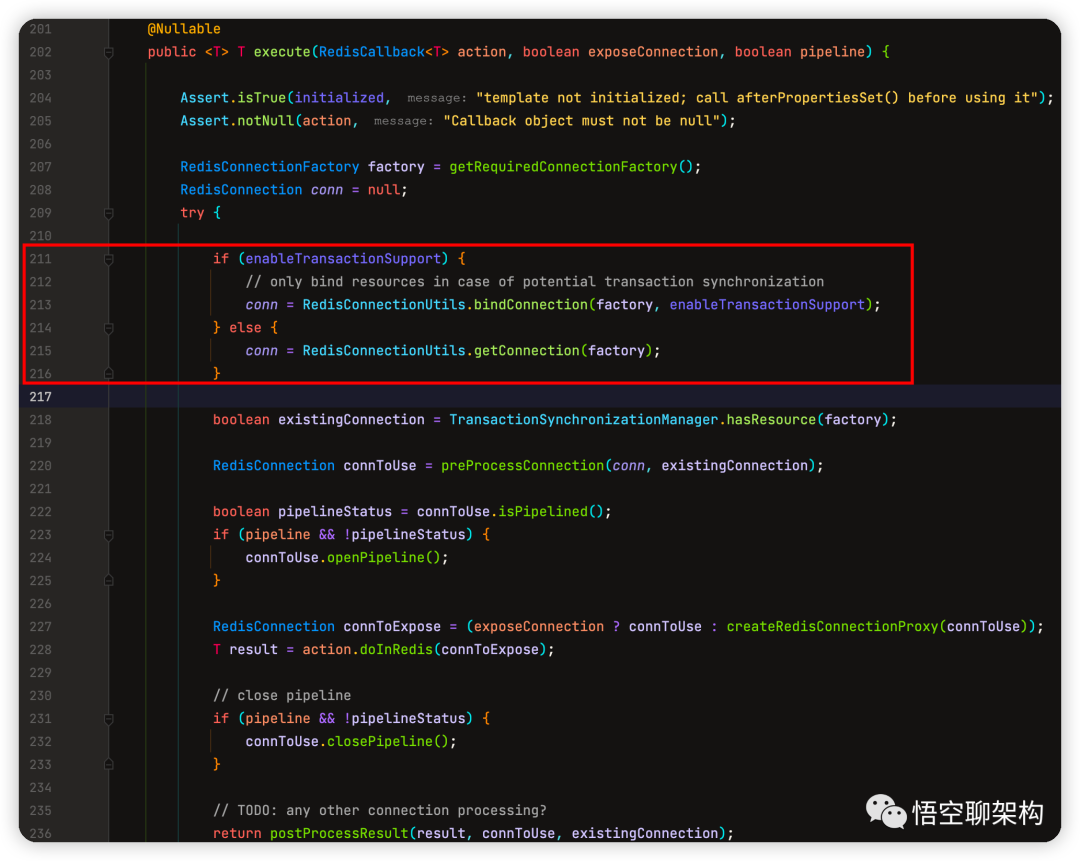This screenshot has height=861, width=1080.
Task: Click the fold end marker on line 233
Action: coord(109,765)
